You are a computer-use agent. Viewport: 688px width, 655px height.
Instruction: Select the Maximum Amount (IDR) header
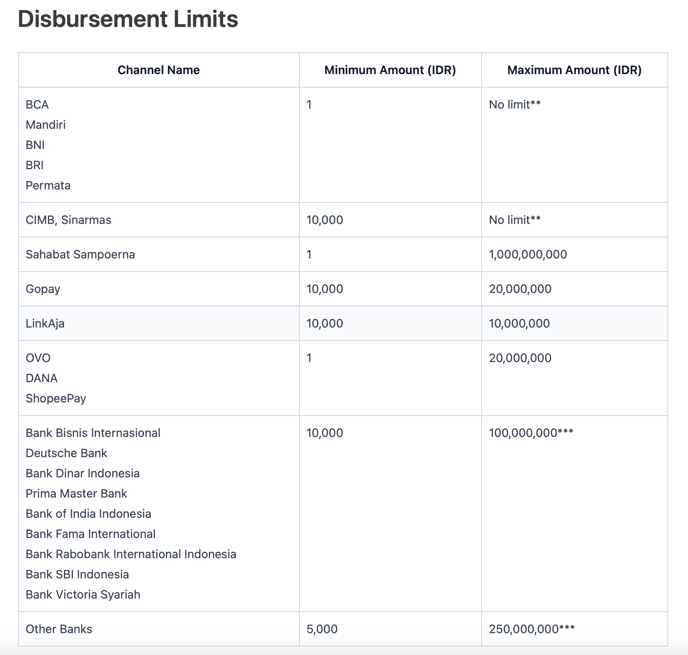pyautogui.click(x=574, y=70)
